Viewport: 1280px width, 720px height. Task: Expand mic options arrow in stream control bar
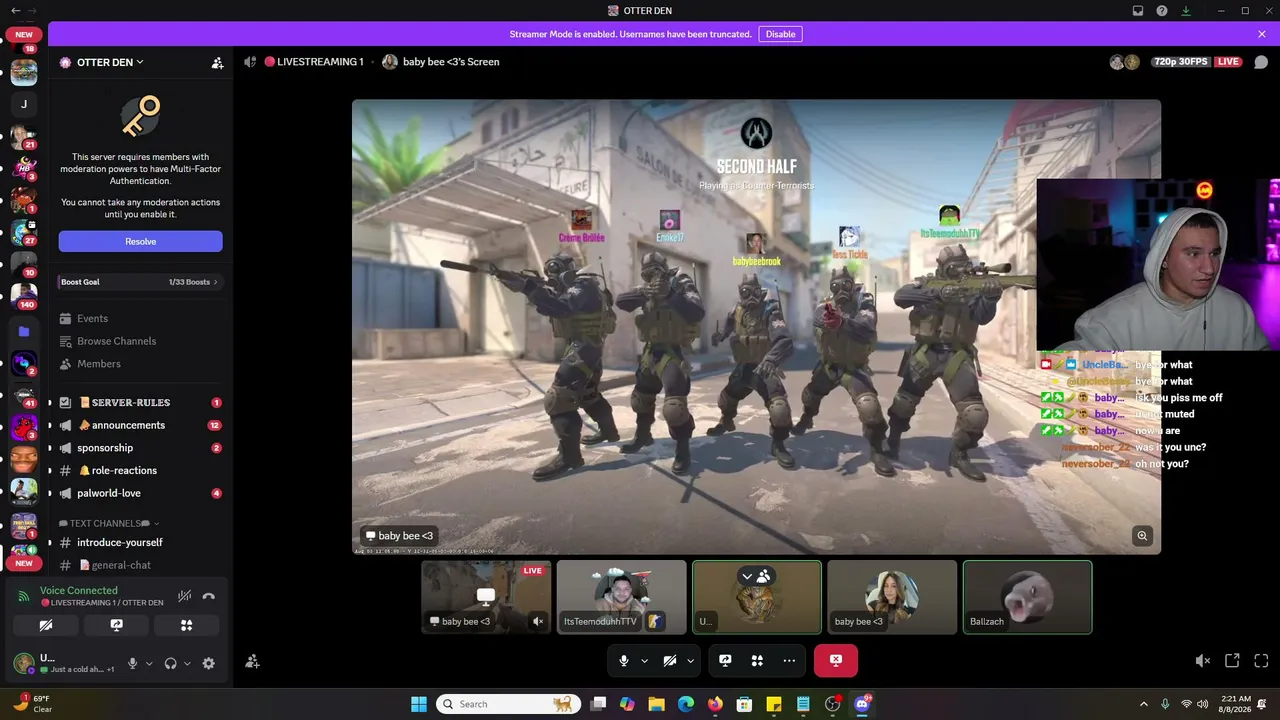(644, 661)
